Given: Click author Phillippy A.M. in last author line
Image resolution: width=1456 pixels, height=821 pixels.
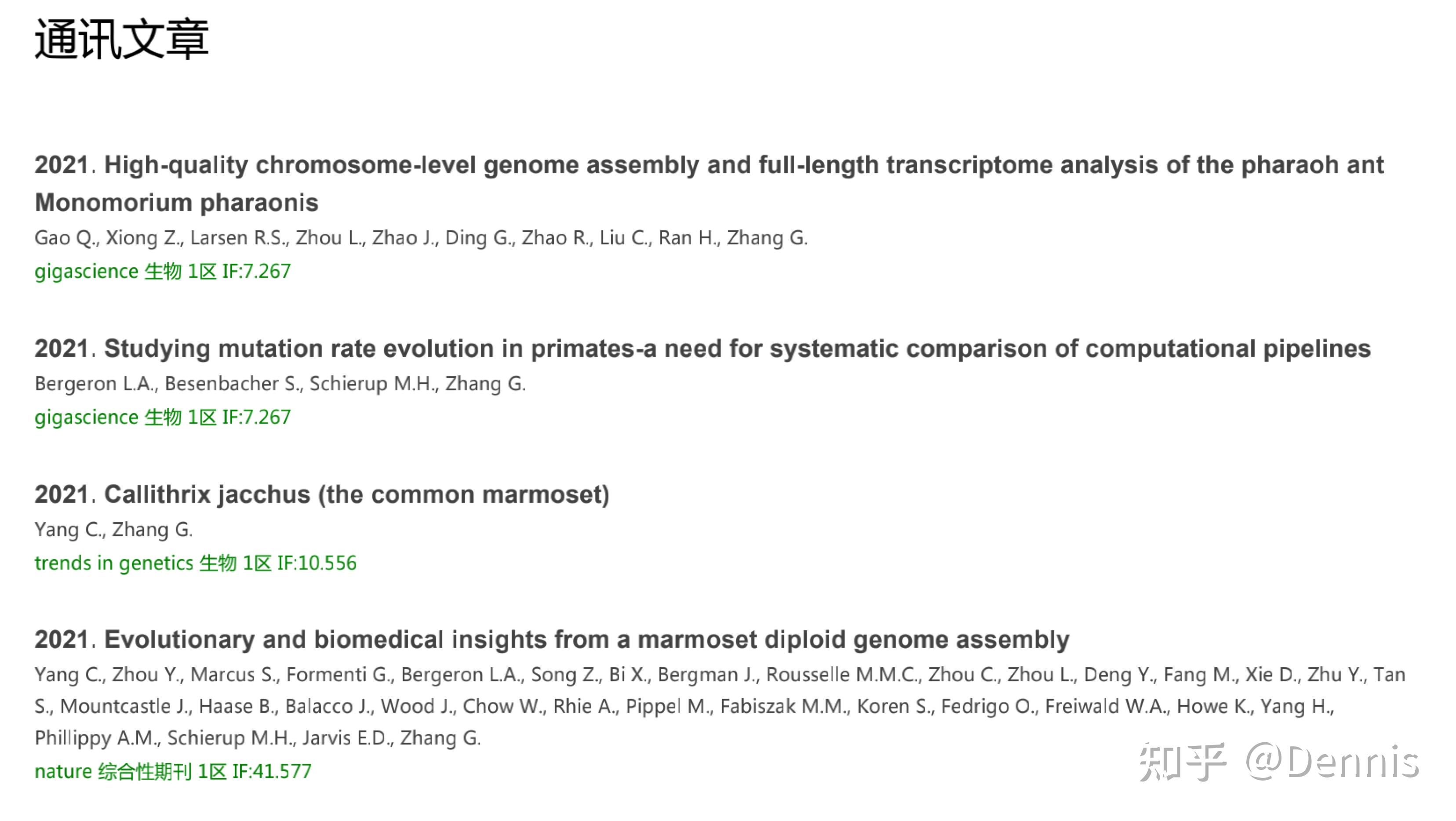Looking at the screenshot, I should pyautogui.click(x=97, y=738).
